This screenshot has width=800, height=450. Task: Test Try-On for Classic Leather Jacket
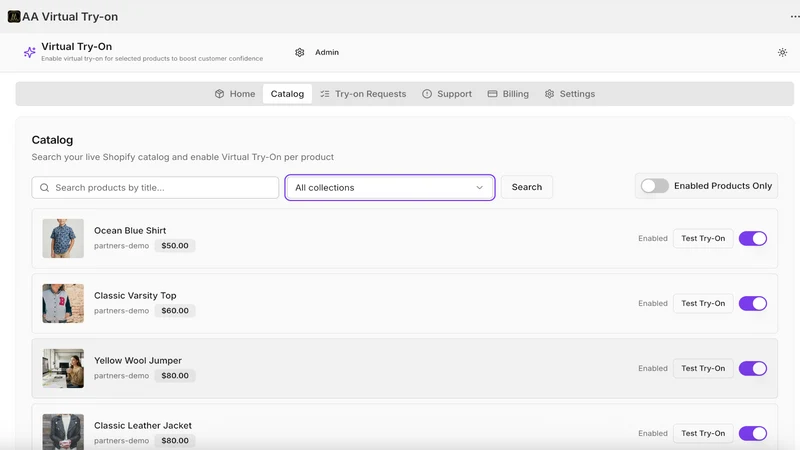[703, 433]
